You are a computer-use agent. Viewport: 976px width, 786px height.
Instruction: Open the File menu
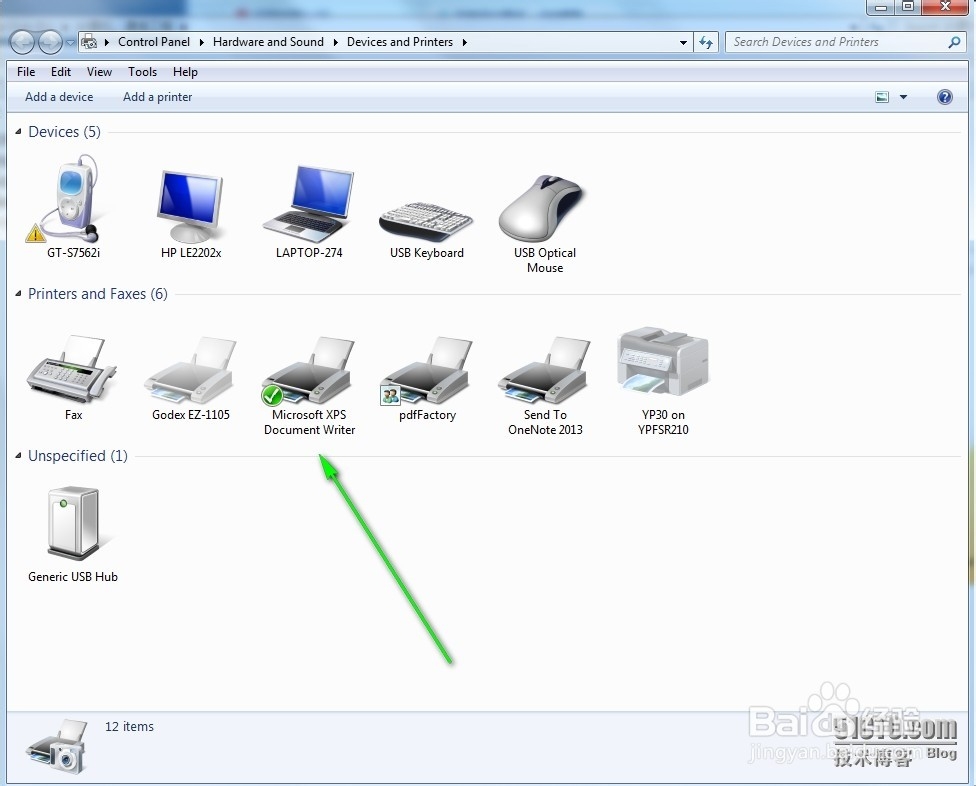26,72
